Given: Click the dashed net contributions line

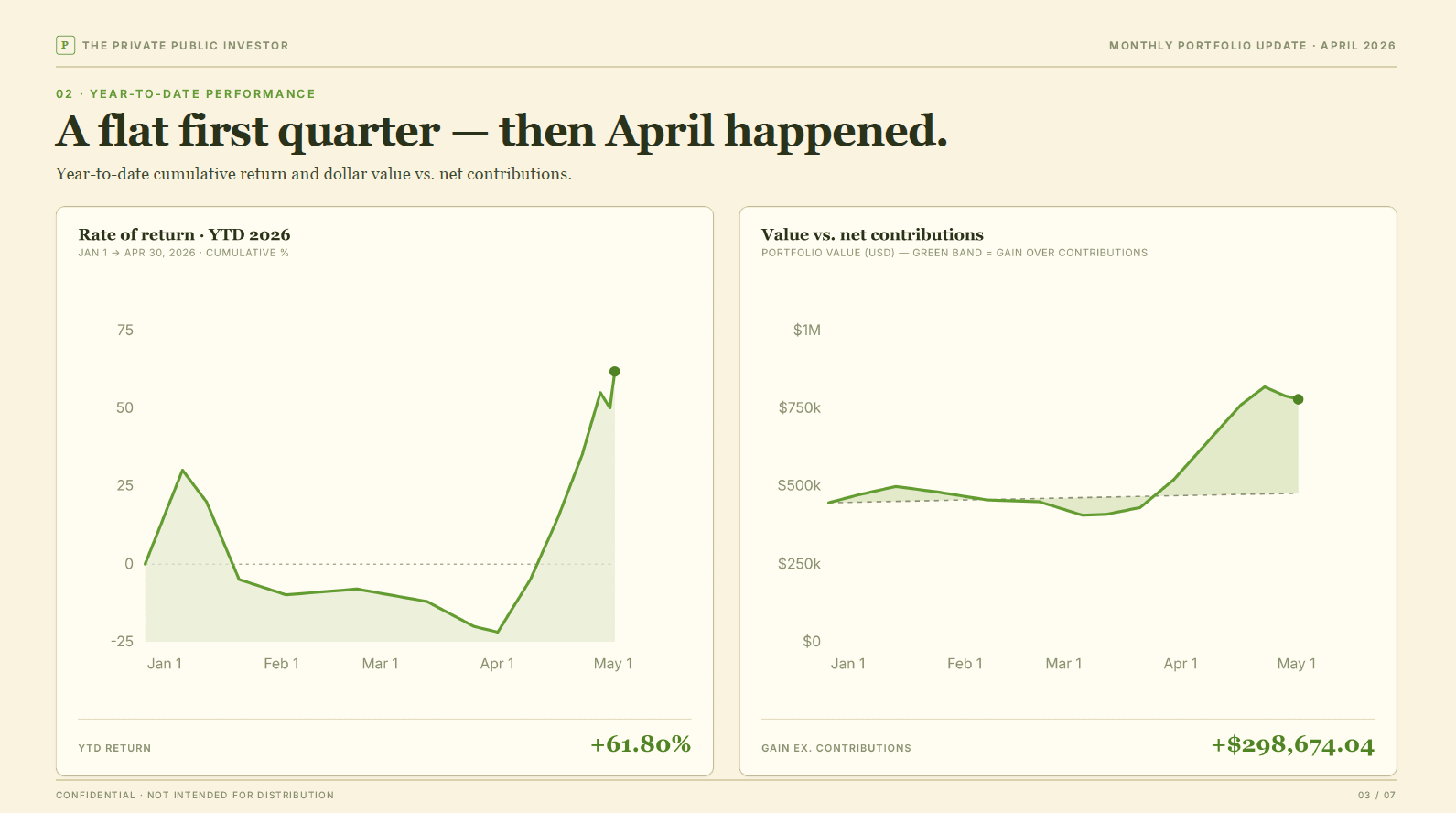Looking at the screenshot, I should [1062, 498].
